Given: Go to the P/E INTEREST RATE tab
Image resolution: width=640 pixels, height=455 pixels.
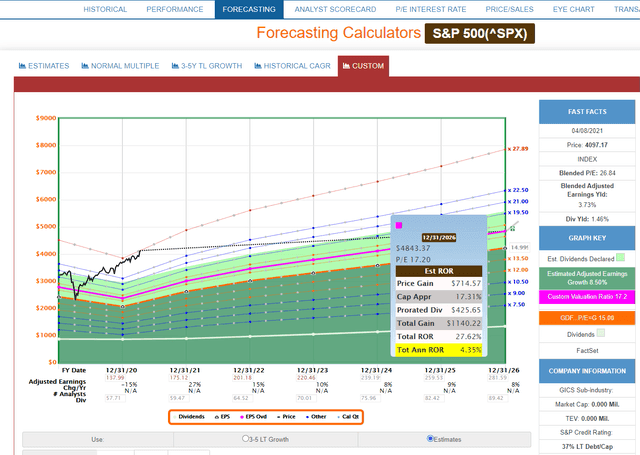Looking at the screenshot, I should [x=431, y=9].
